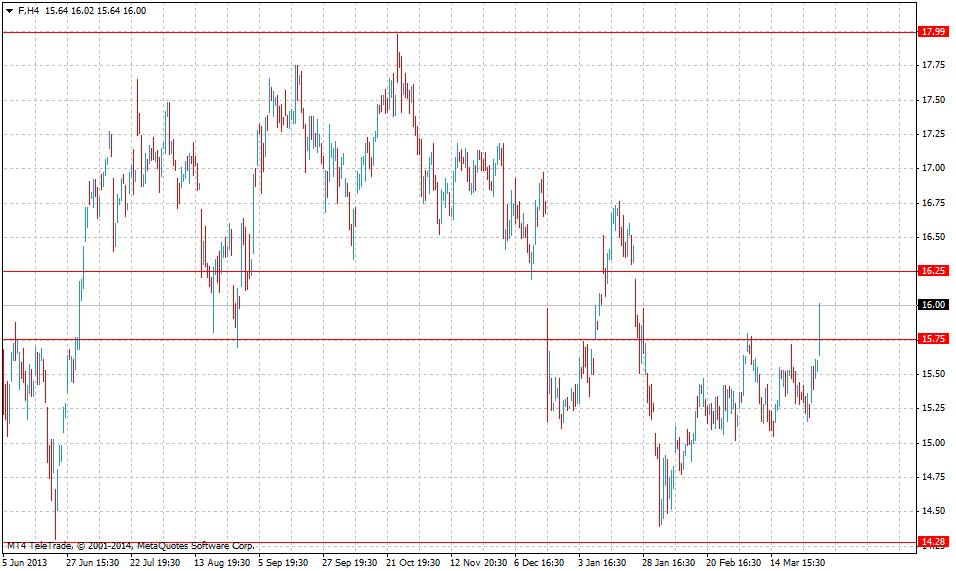Click the 5 Jun 2013 date label
The image size is (956, 571).
tap(25, 562)
